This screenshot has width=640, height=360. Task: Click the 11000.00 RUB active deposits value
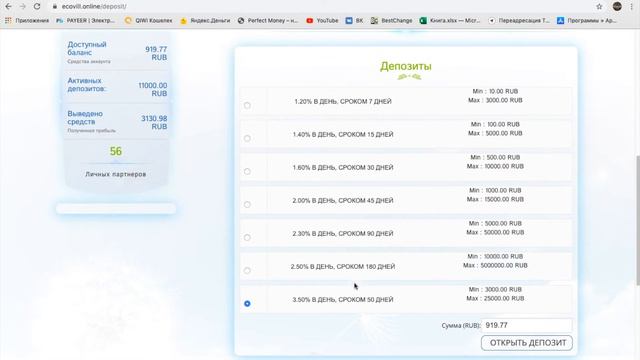coord(153,89)
